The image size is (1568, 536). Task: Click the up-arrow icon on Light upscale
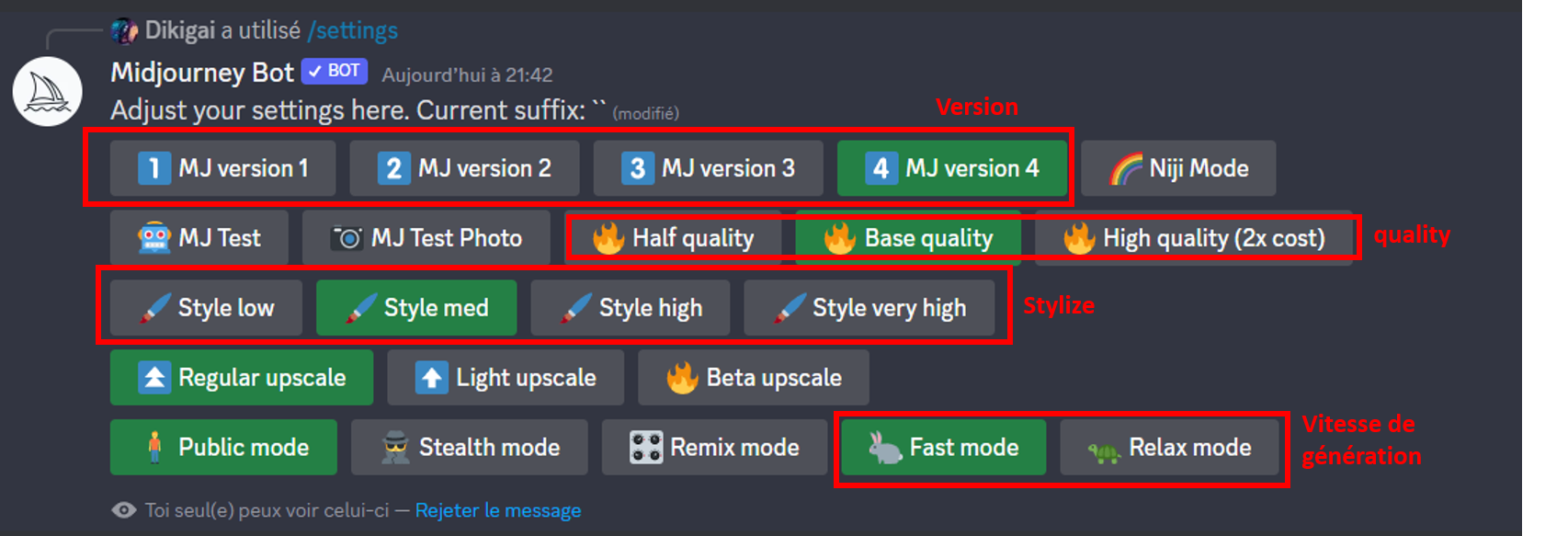click(432, 378)
